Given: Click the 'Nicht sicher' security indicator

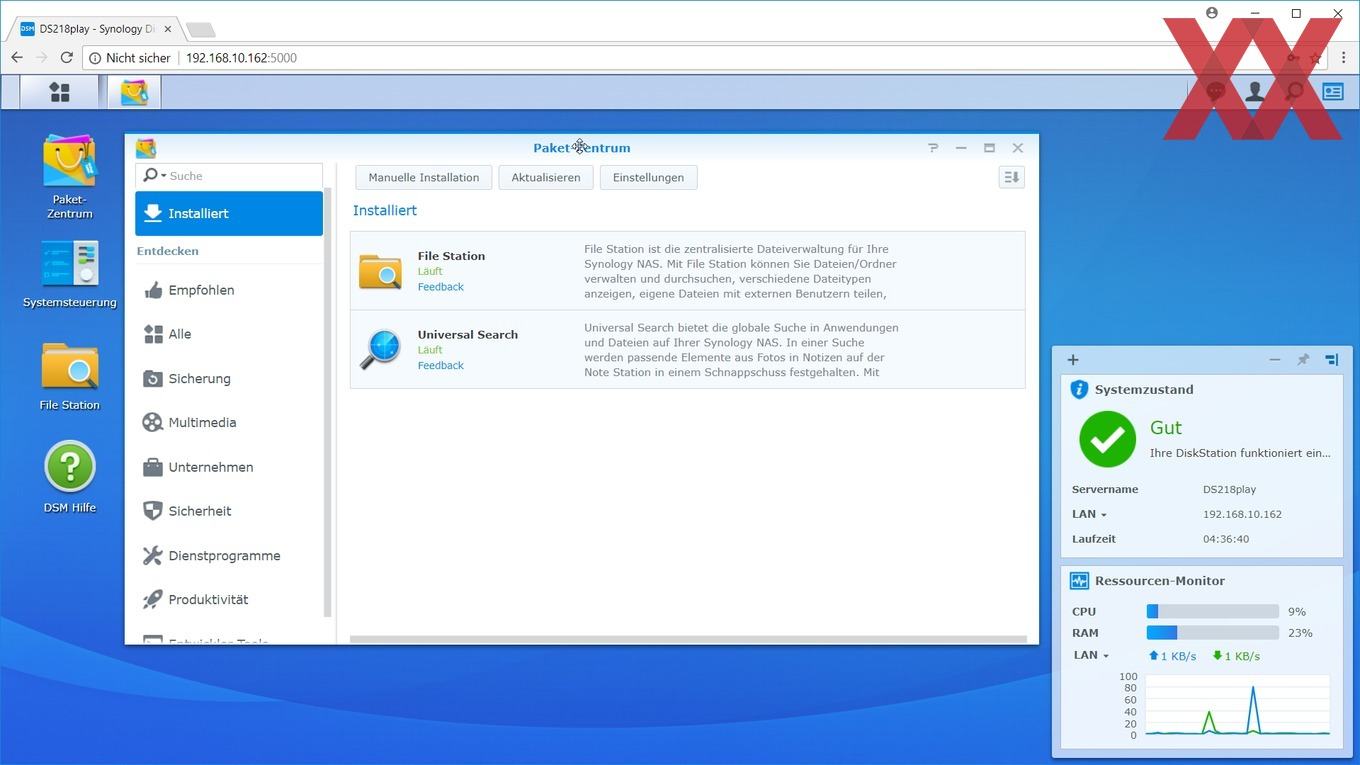Looking at the screenshot, I should tap(130, 58).
